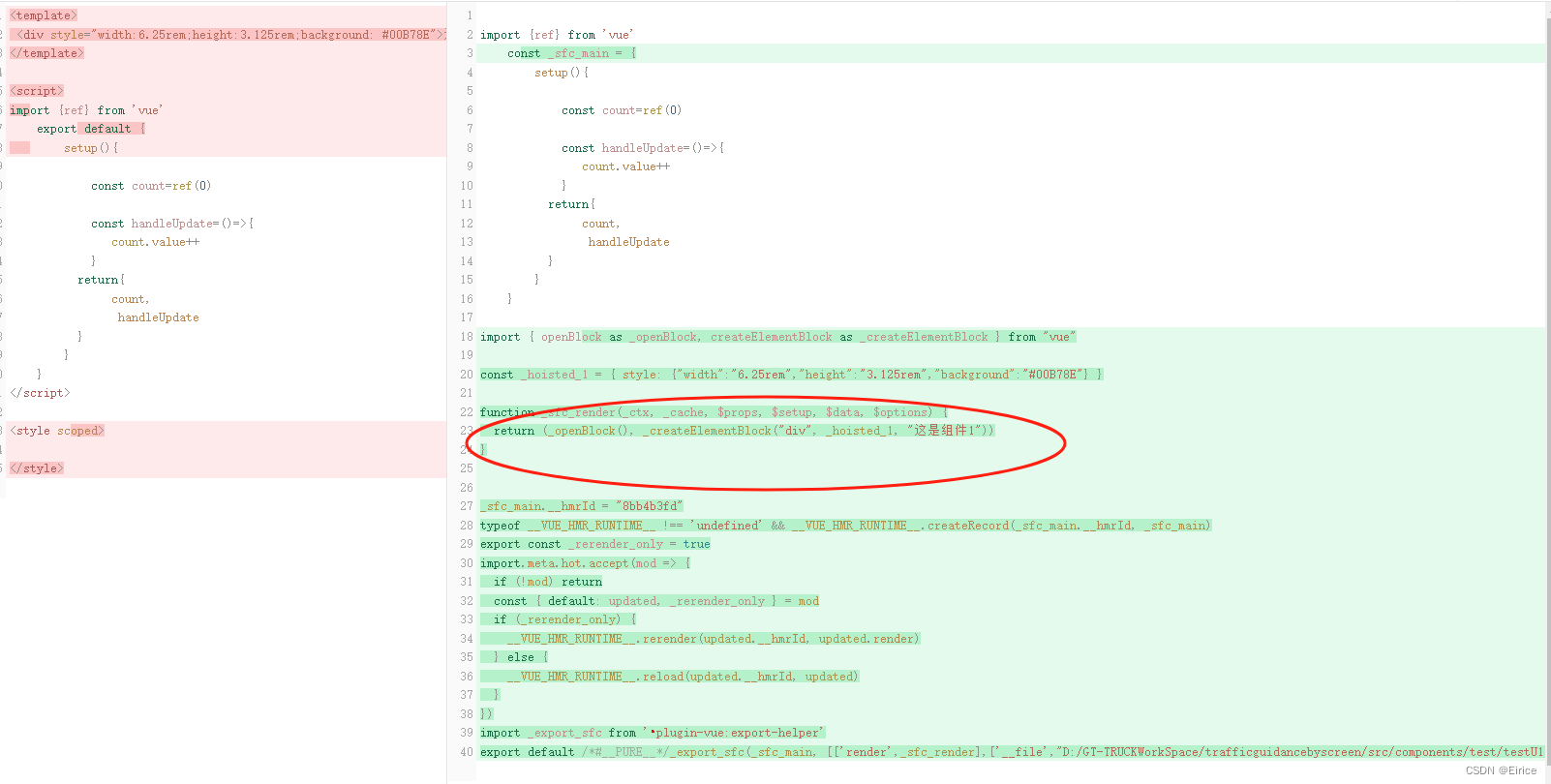Image resolution: width=1551 pixels, height=784 pixels.
Task: Click 'setup(){' line in left pane
Action: point(91,148)
